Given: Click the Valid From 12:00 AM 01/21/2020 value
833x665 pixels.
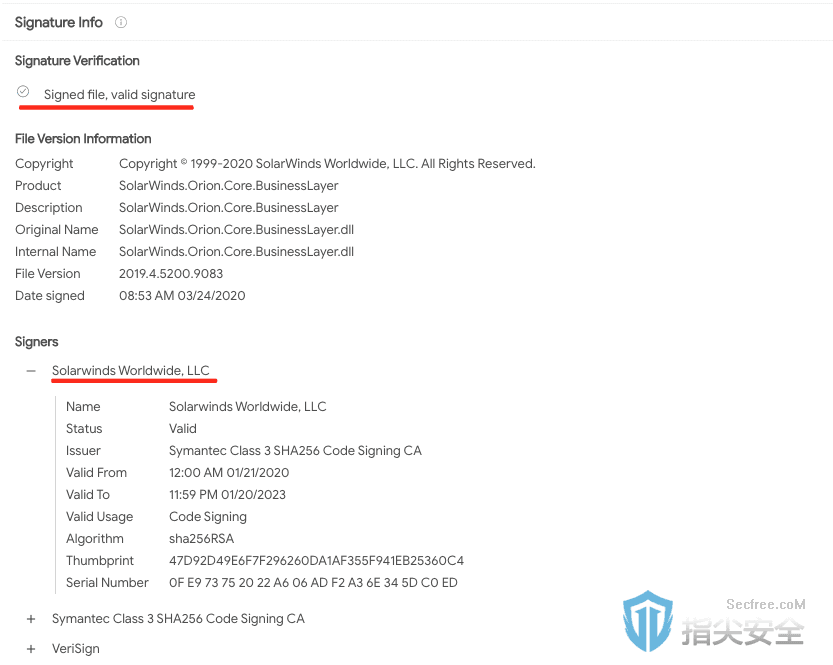Looking at the screenshot, I should [x=229, y=473].
